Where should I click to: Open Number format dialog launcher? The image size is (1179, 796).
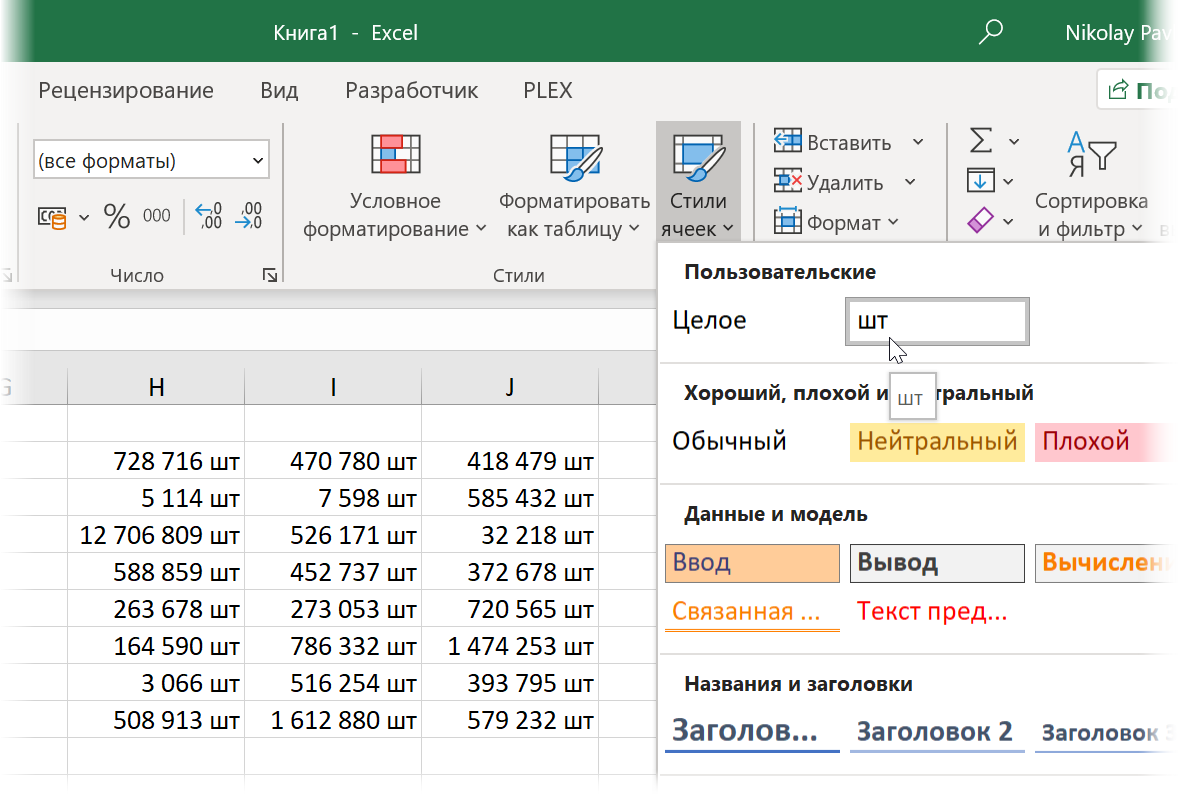pos(269,276)
